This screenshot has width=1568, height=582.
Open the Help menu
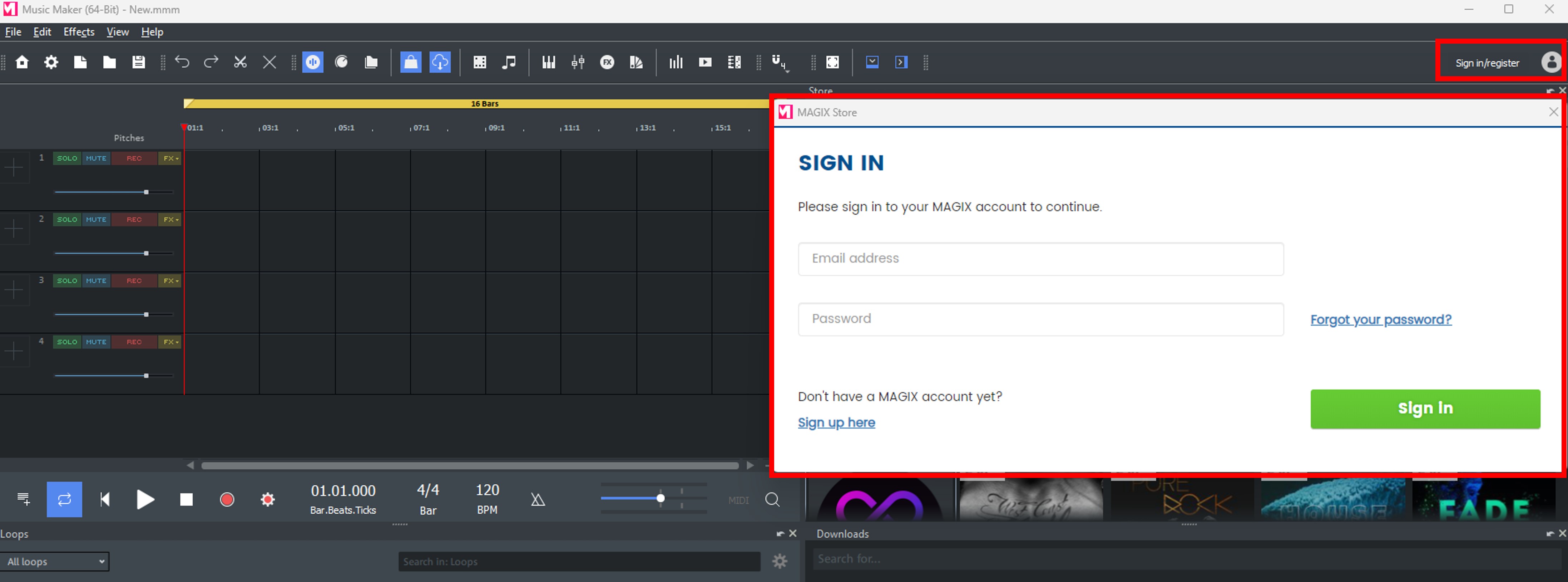(x=152, y=32)
